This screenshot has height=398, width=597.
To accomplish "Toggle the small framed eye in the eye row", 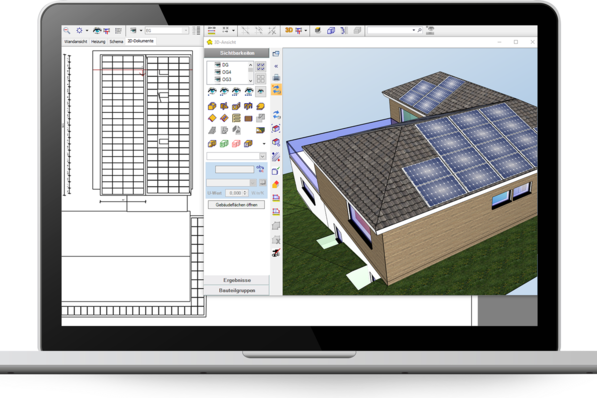I will pos(260,91).
